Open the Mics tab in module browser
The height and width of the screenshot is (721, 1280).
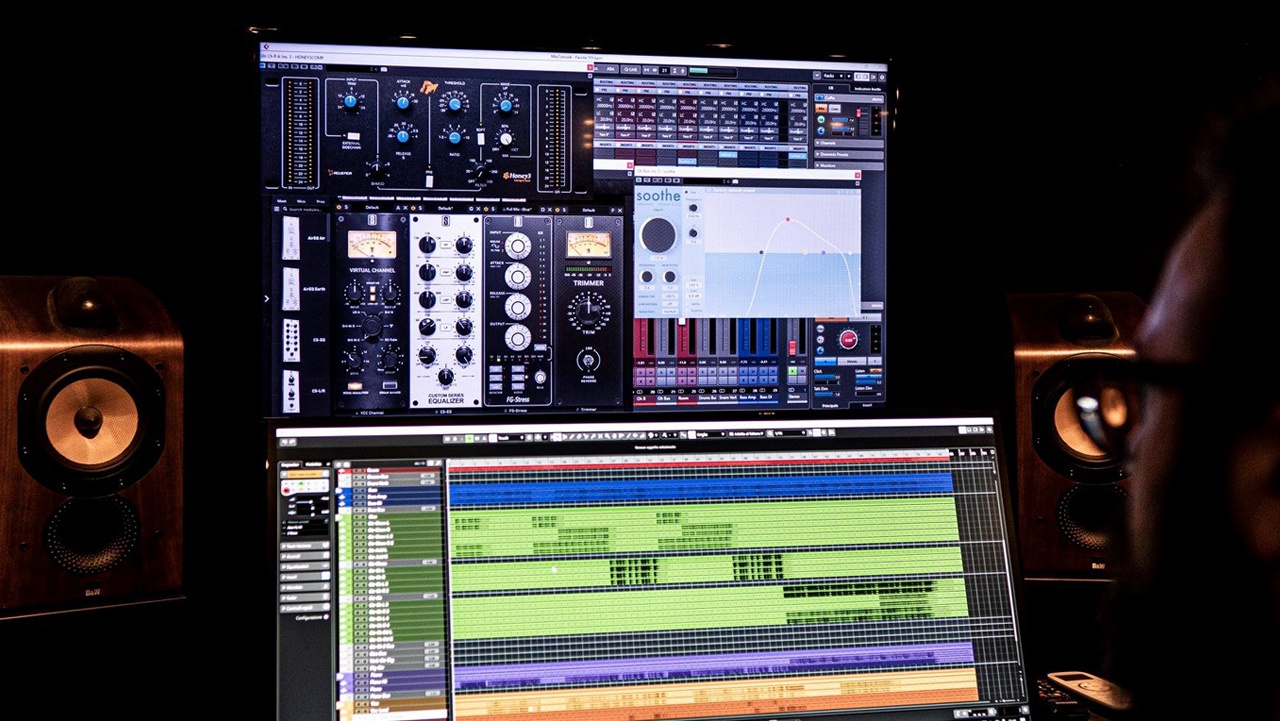300,200
